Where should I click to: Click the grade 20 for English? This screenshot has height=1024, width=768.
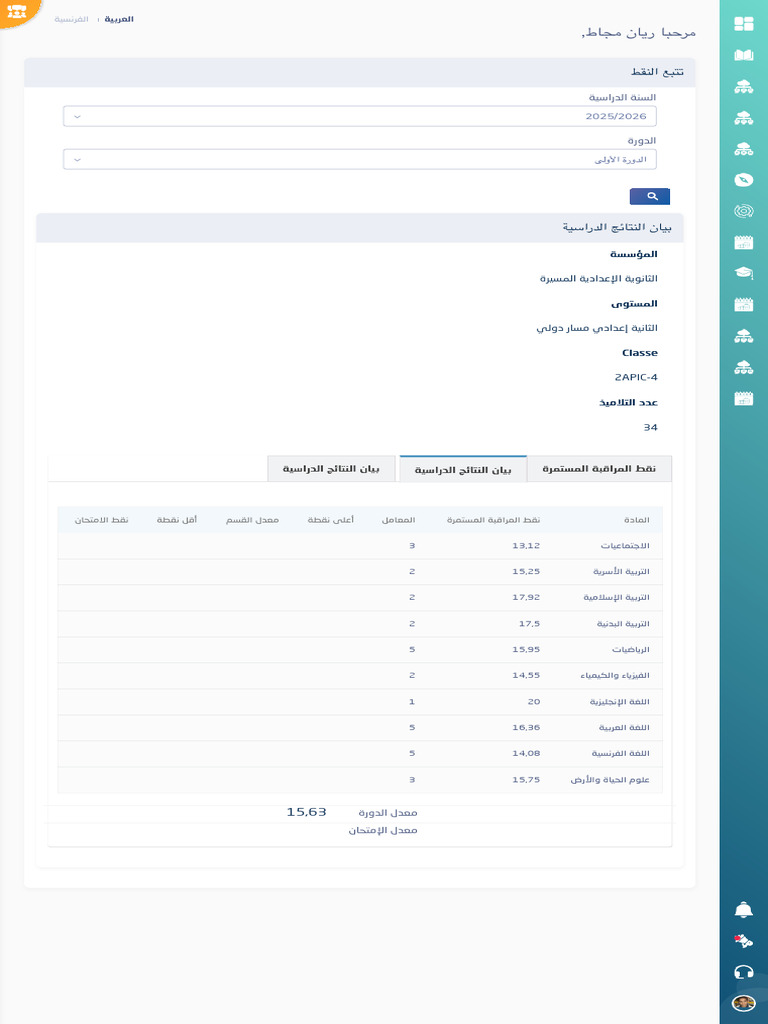pos(534,701)
